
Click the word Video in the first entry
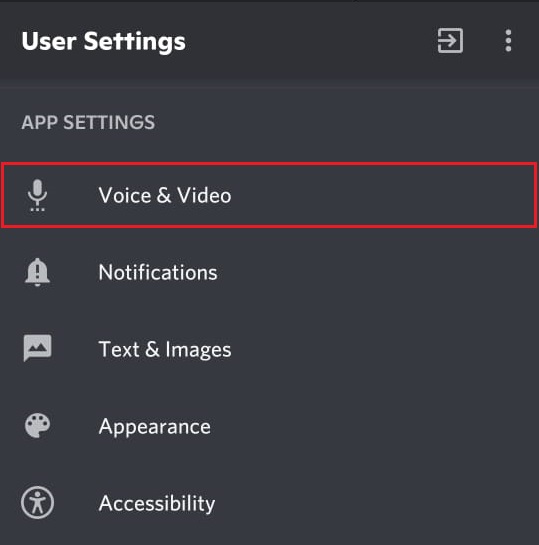click(x=204, y=195)
